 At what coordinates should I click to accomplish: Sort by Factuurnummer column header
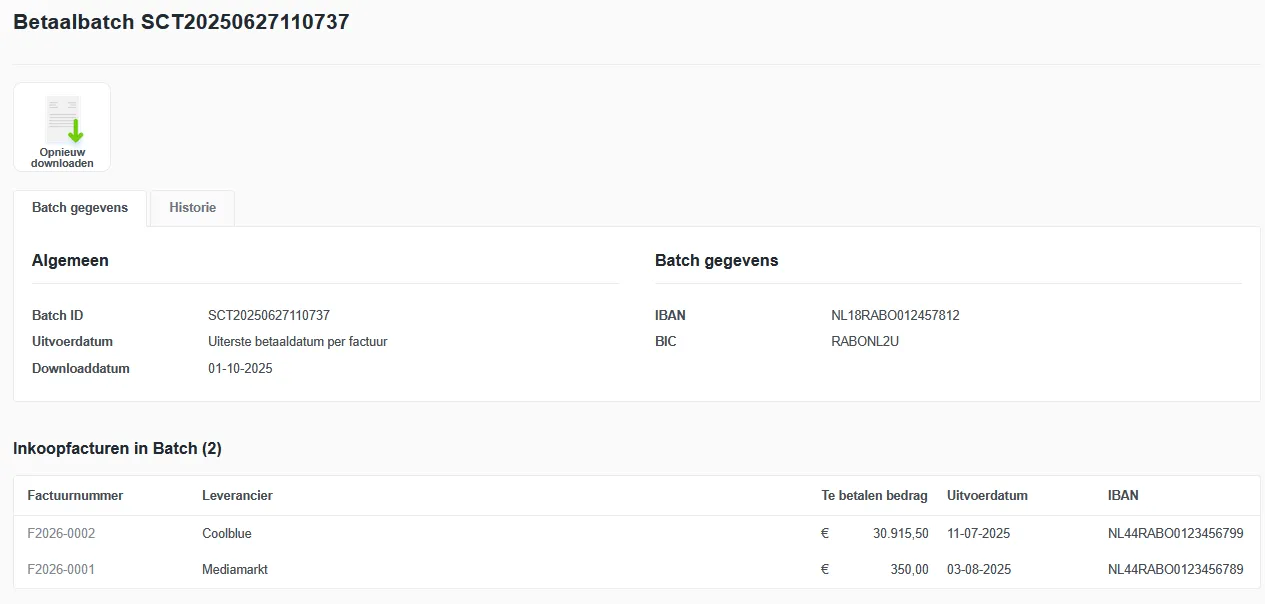point(75,496)
